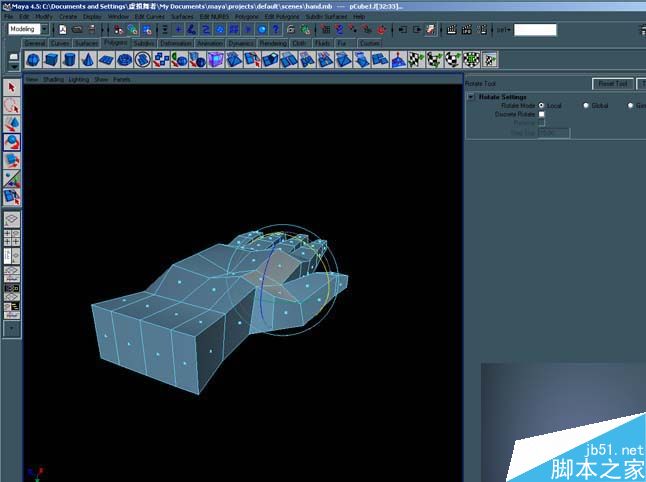This screenshot has height=482, width=646.
Task: Toggle snap to view planes icon
Action: click(367, 29)
